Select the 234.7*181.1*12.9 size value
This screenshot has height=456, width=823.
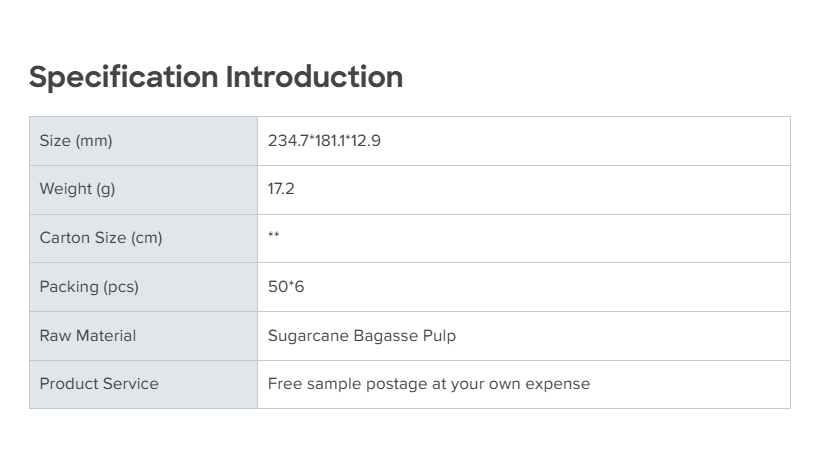click(324, 141)
